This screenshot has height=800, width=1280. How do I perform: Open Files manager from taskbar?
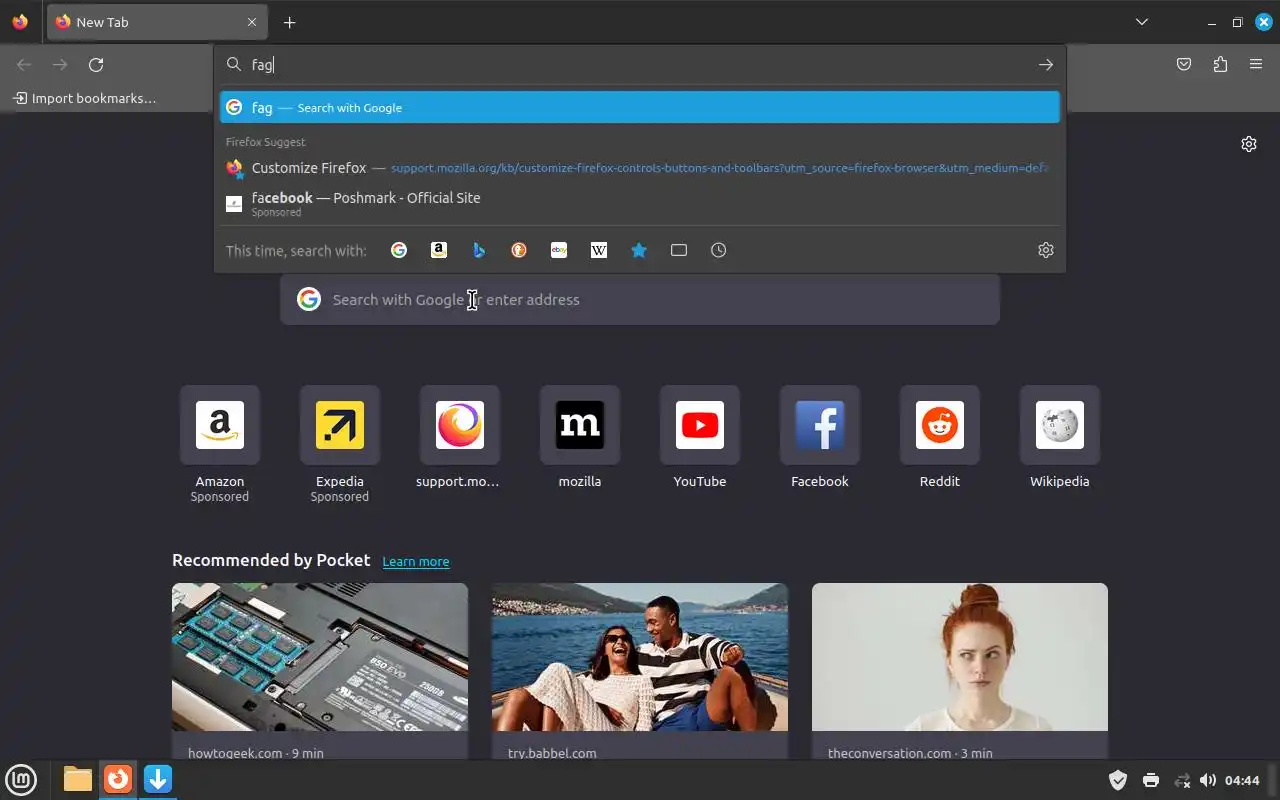coord(78,779)
